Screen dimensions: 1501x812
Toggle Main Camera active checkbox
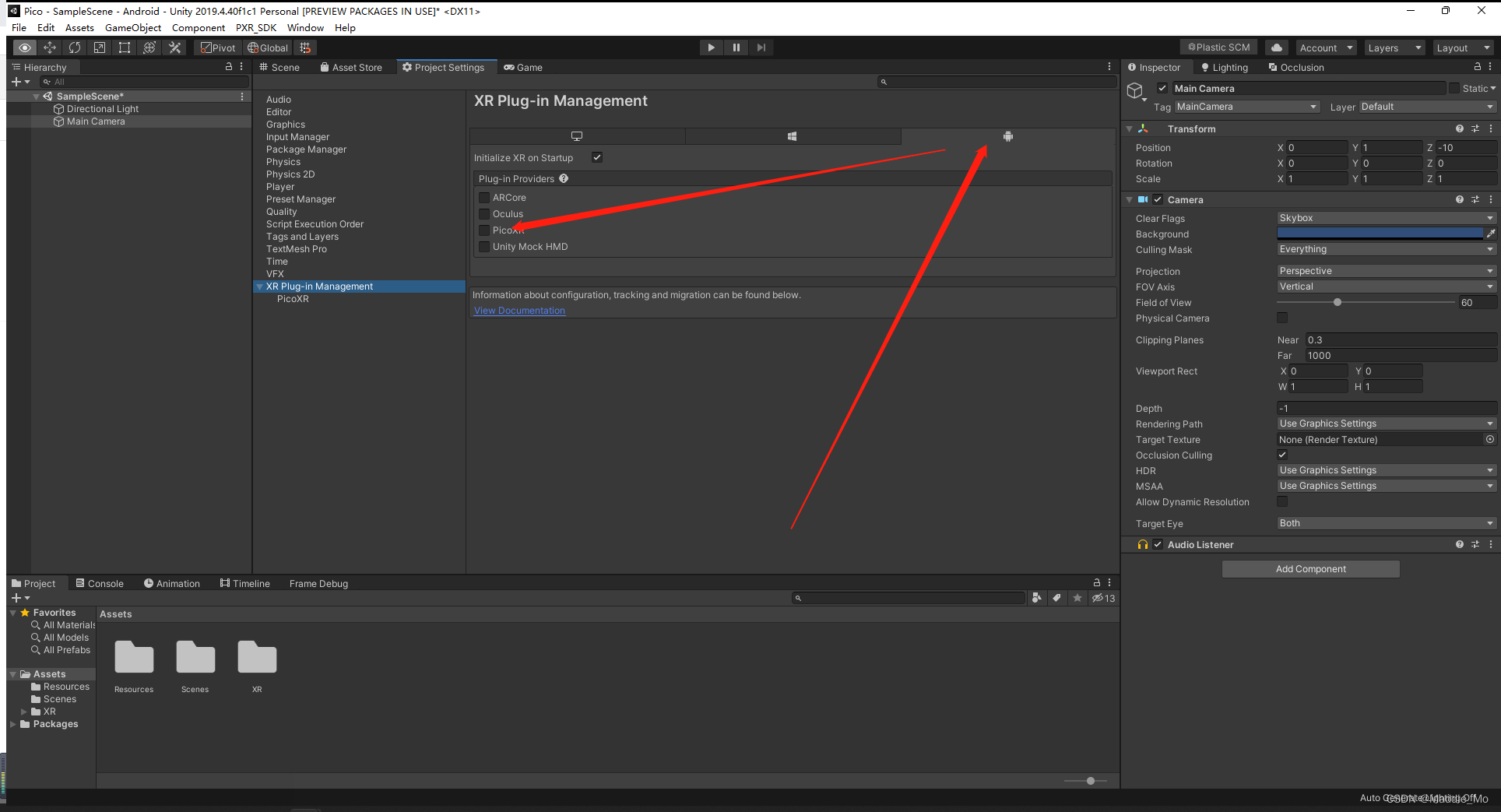1162,88
